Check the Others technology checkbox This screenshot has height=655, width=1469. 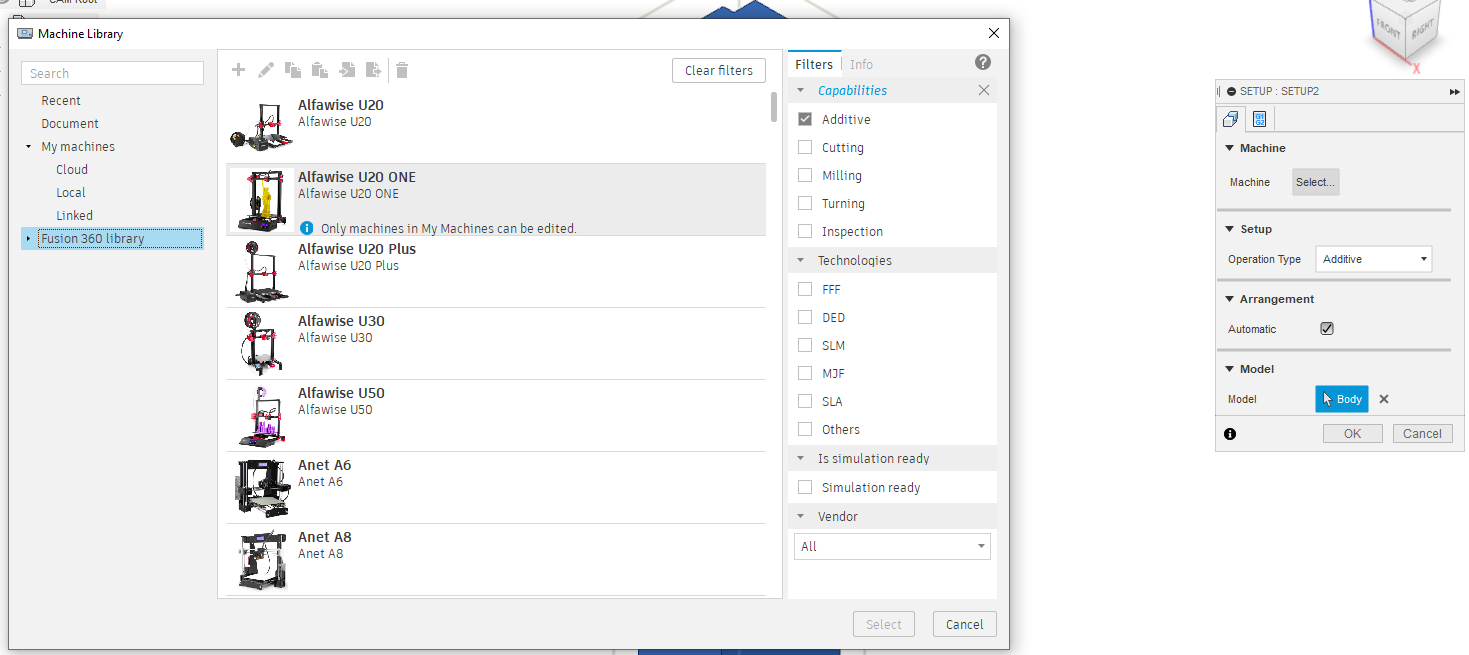pos(805,429)
